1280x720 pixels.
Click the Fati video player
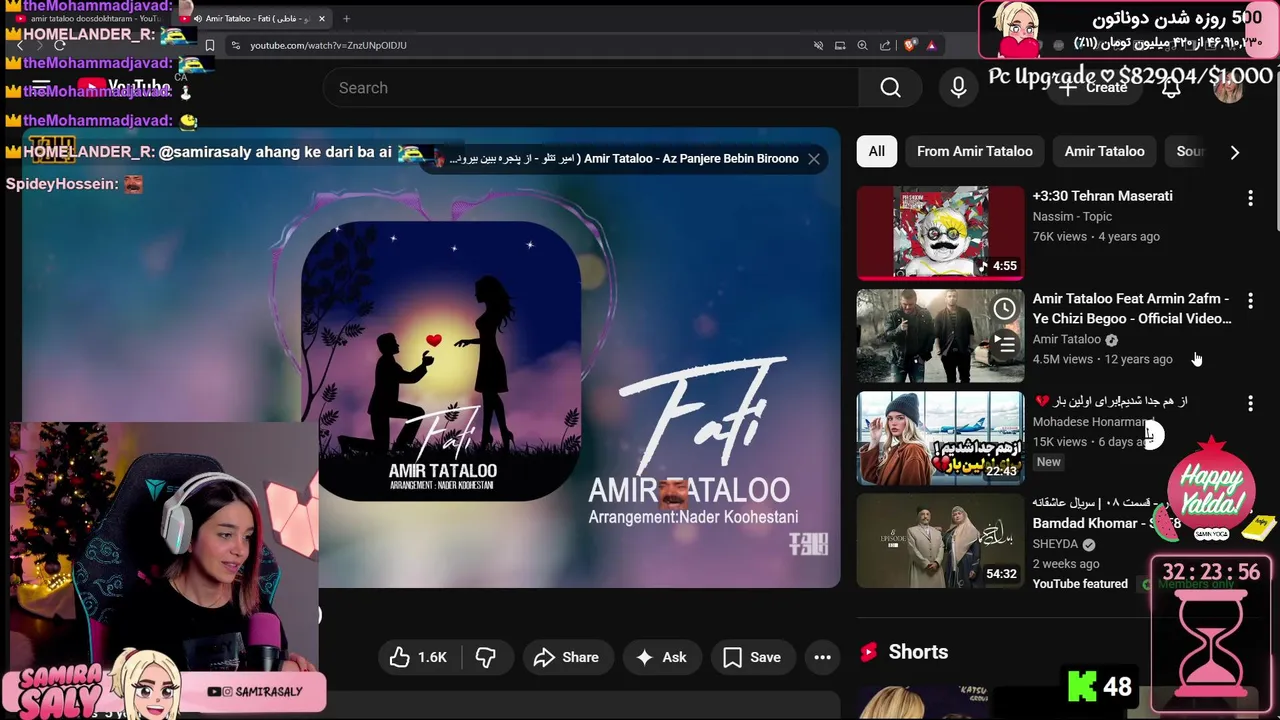(x=431, y=358)
